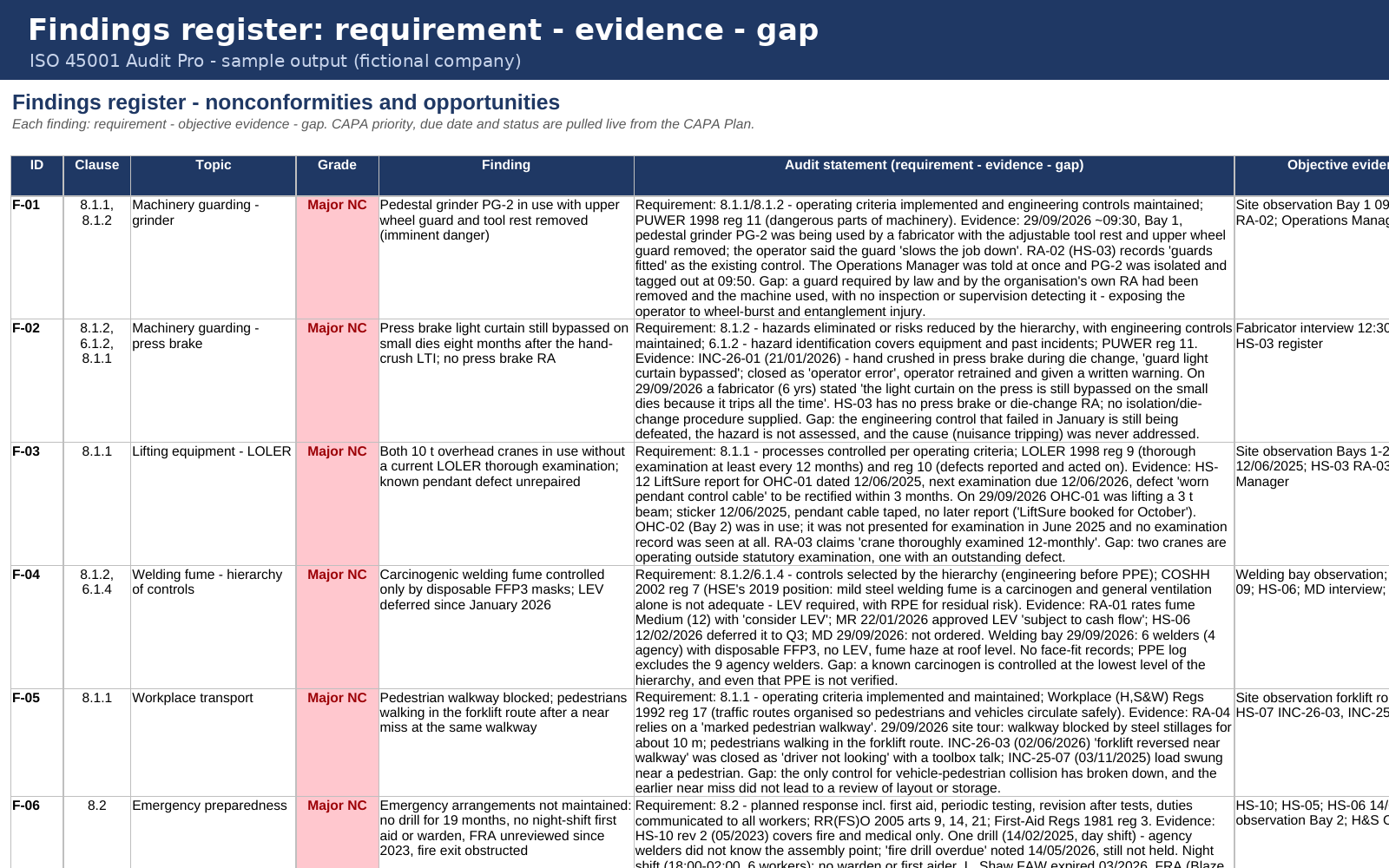Click the F-03 audit statement about LOLER

click(x=934, y=504)
